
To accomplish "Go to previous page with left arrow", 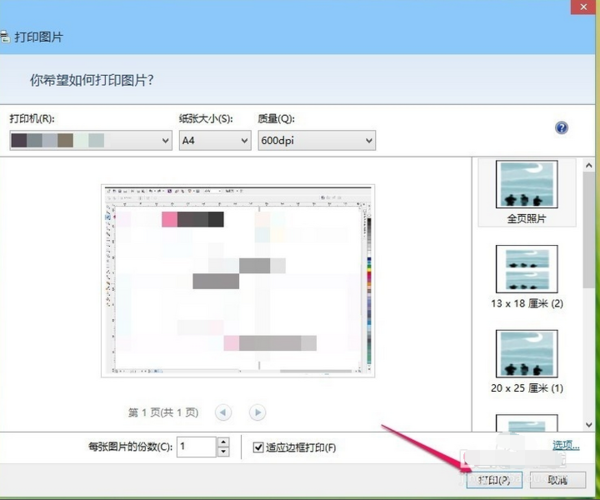I will (x=223, y=411).
